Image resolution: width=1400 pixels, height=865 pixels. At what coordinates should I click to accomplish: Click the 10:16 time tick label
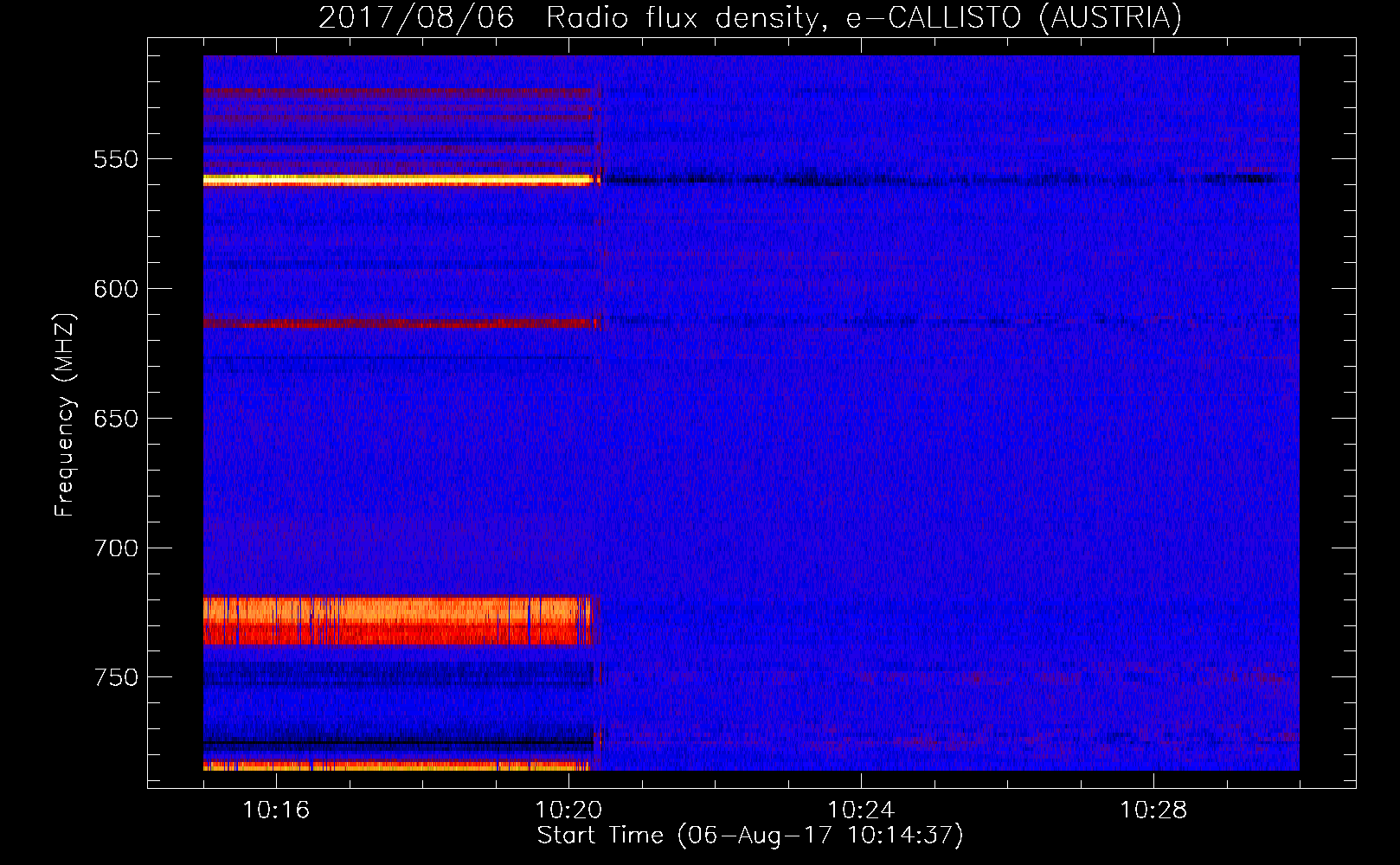click(276, 811)
